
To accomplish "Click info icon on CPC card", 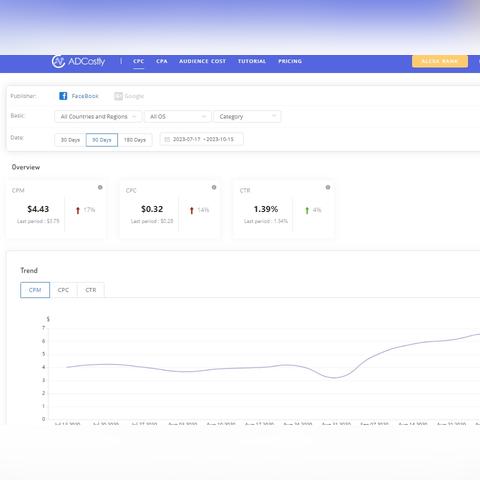I will click(214, 187).
